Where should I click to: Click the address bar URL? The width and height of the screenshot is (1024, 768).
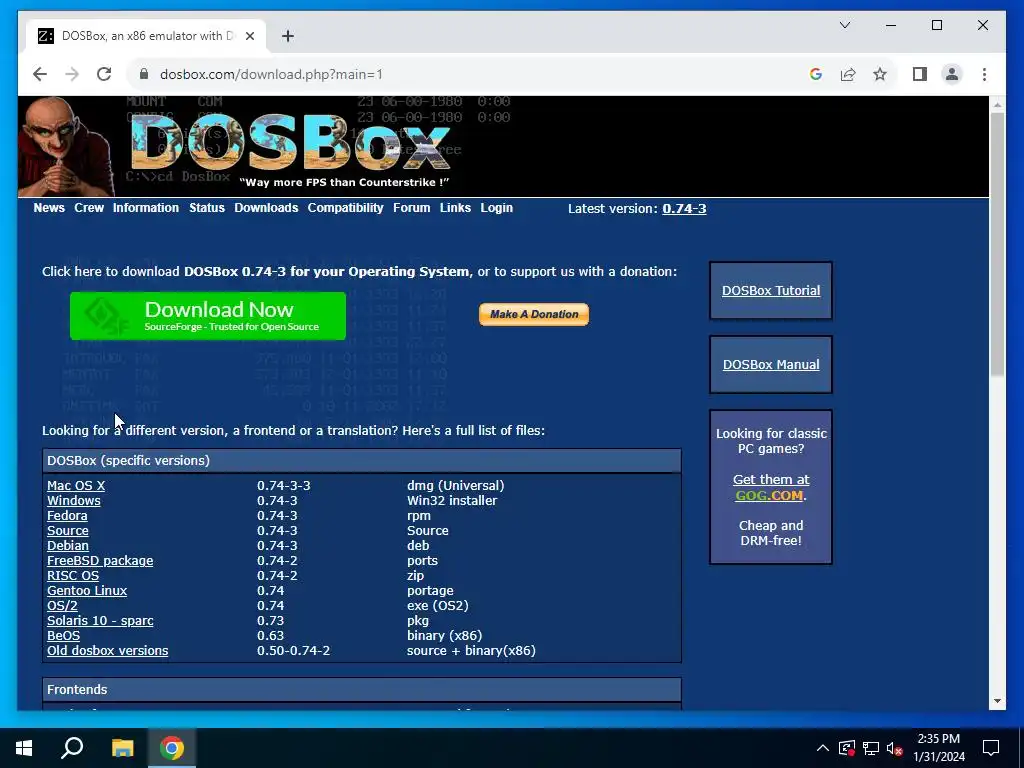pos(271,74)
